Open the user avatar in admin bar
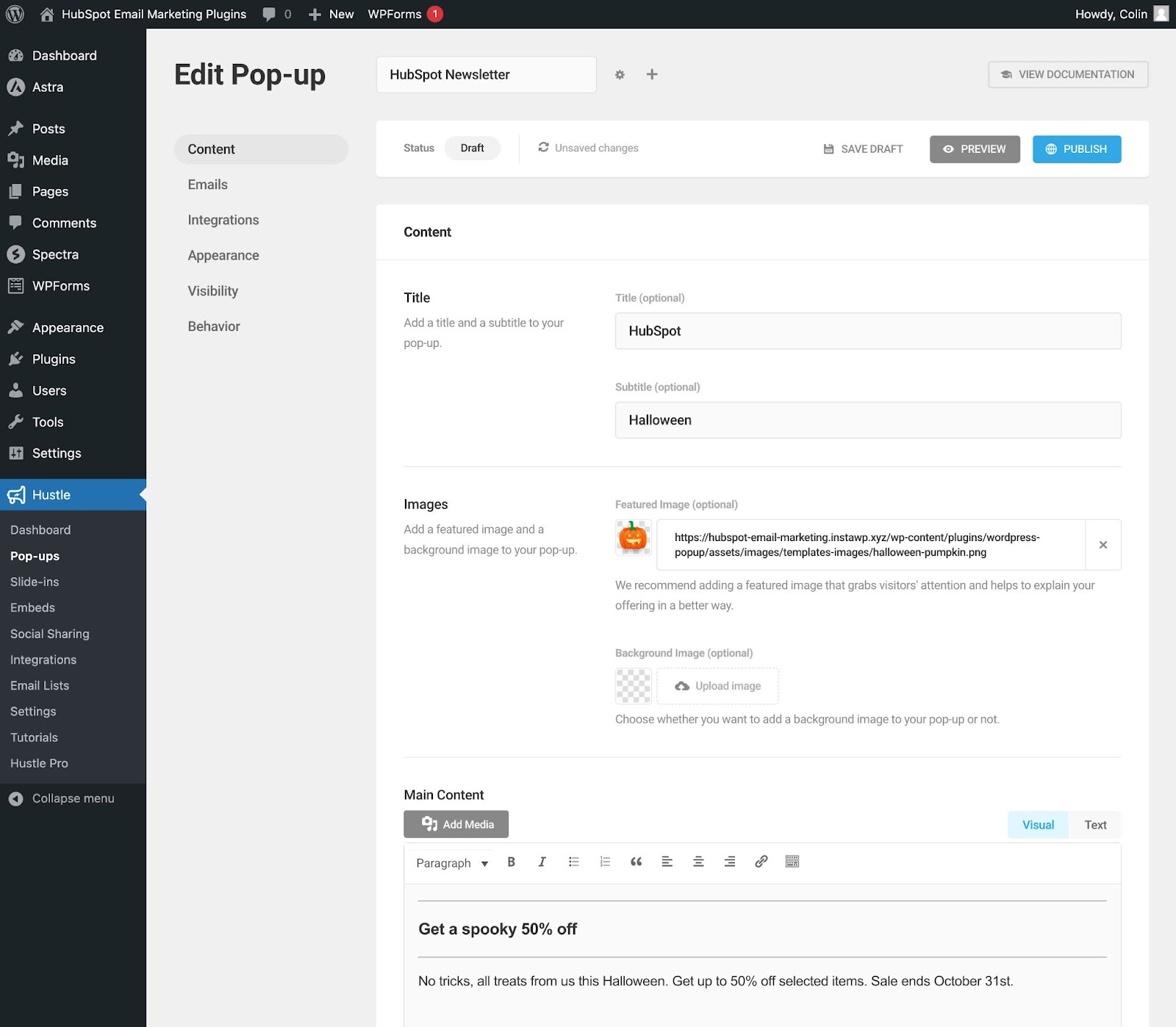This screenshot has height=1027, width=1176. (1161, 14)
